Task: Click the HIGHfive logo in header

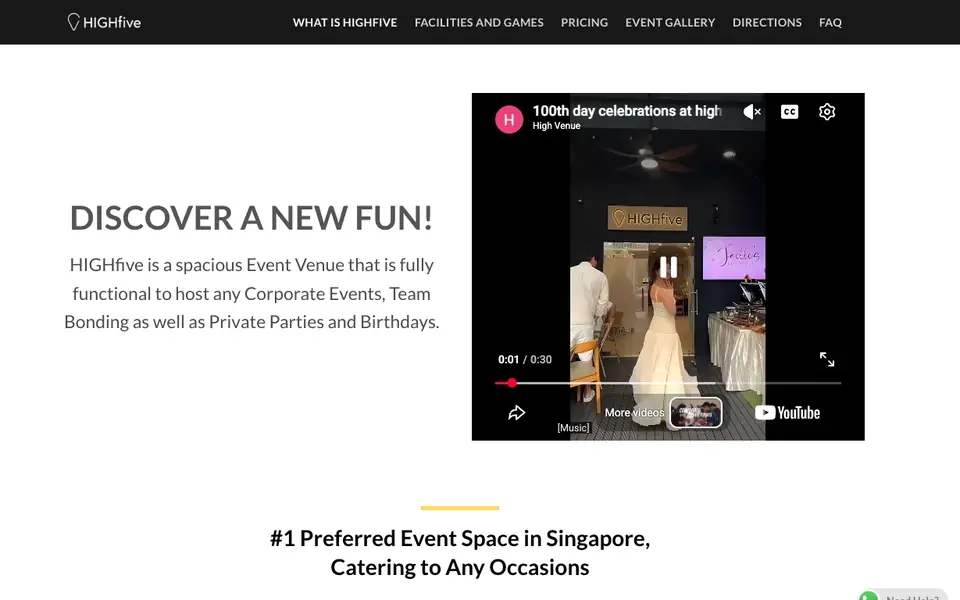Action: (104, 22)
